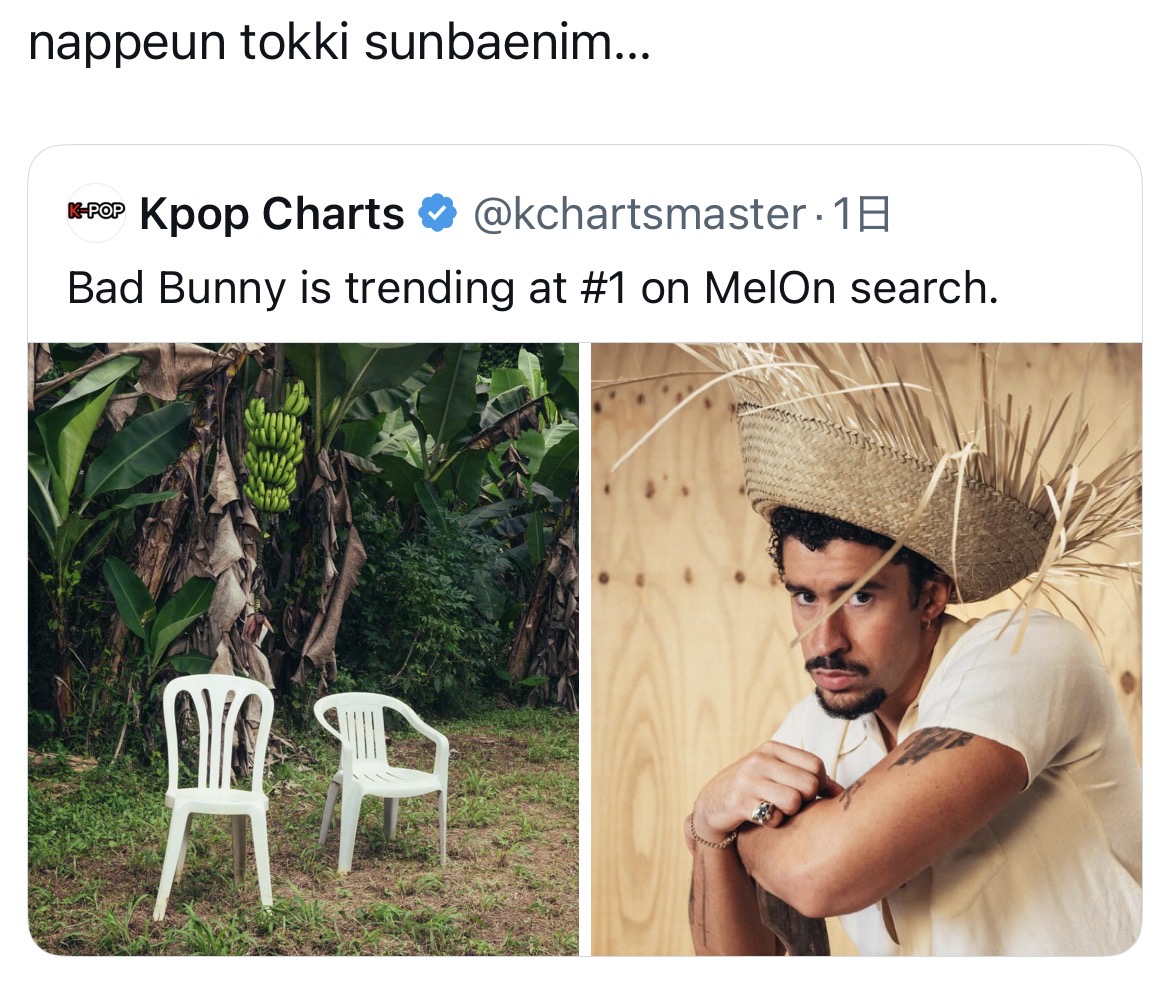Viewport: 1170px width, 983px height.
Task: Open the quoted post text about MelOn search
Action: pyautogui.click(x=532, y=288)
